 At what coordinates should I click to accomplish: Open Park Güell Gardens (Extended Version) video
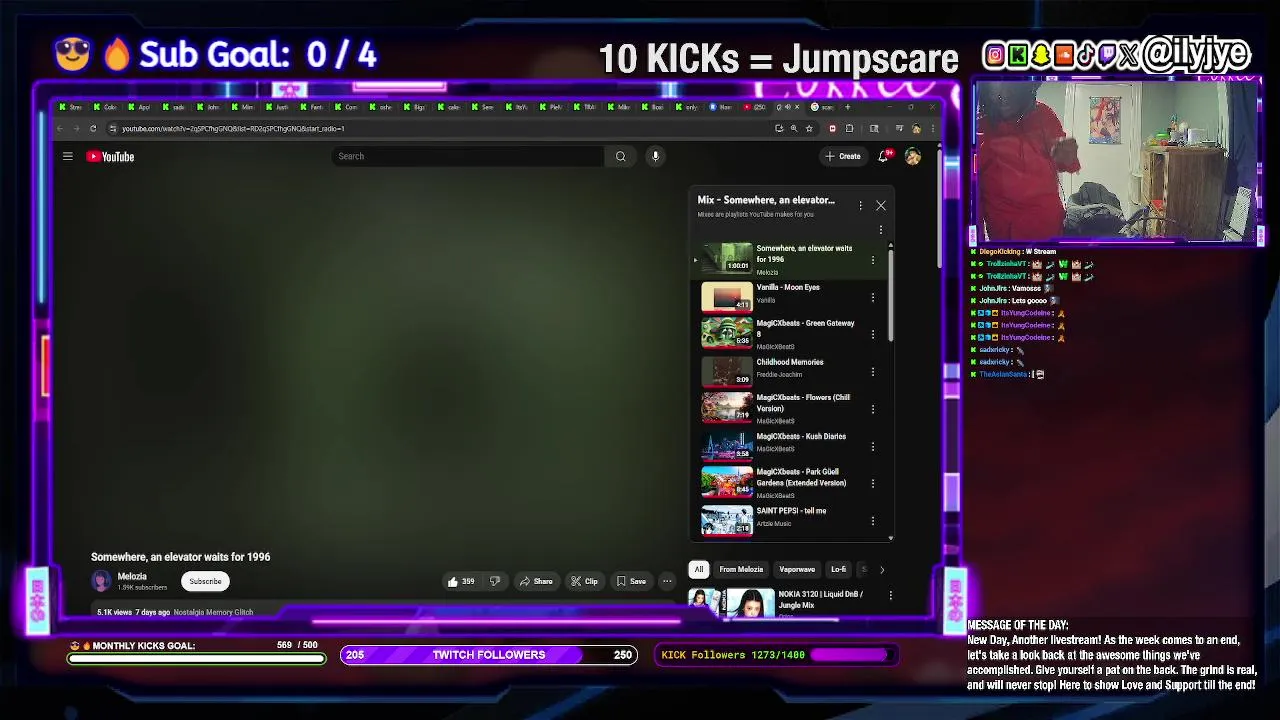(801, 477)
